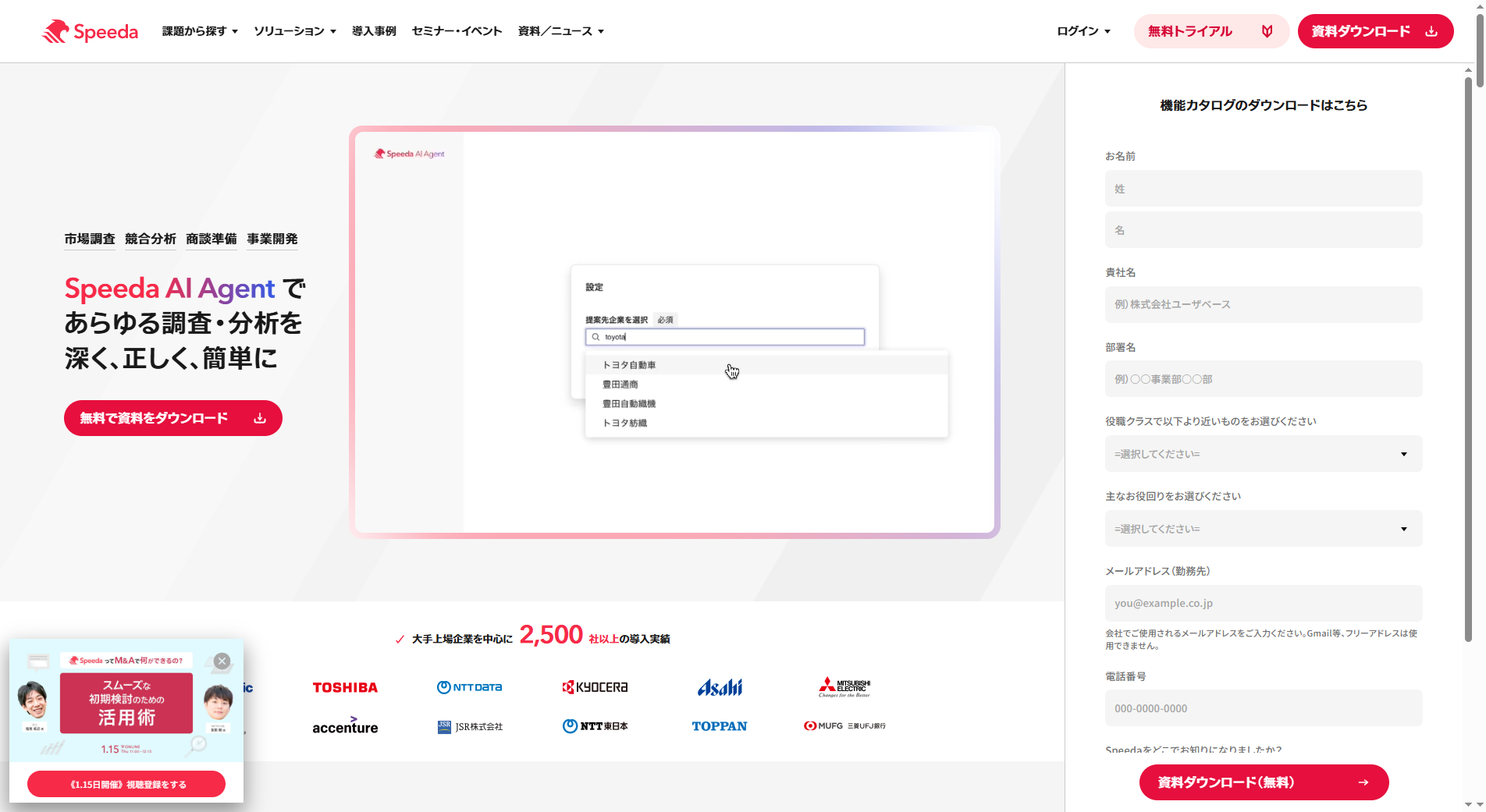Image resolution: width=1486 pixels, height=812 pixels.
Task: Open セミナー・イベント page
Action: (x=457, y=31)
